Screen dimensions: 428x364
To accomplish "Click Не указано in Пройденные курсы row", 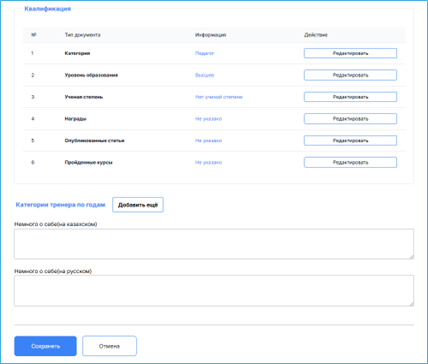I will [208, 162].
